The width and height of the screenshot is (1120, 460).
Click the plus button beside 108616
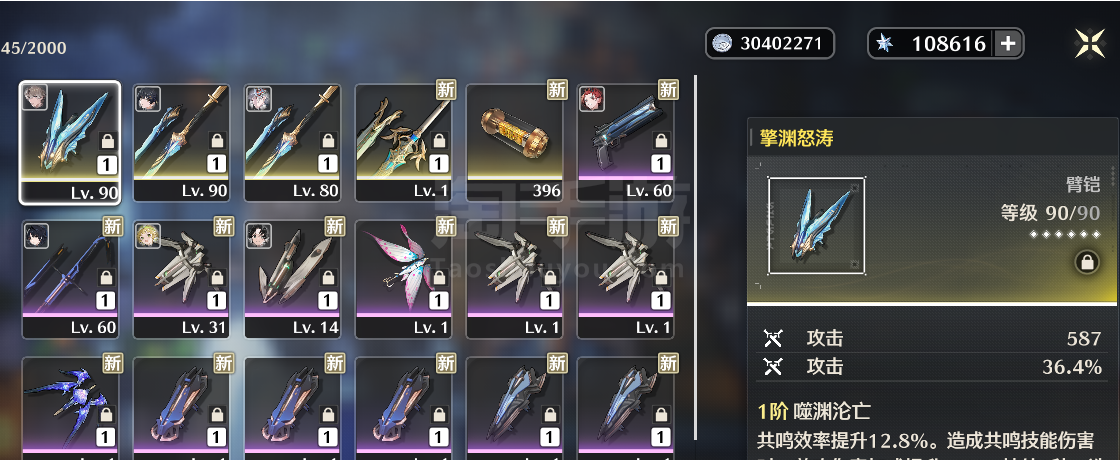[x=1007, y=44]
